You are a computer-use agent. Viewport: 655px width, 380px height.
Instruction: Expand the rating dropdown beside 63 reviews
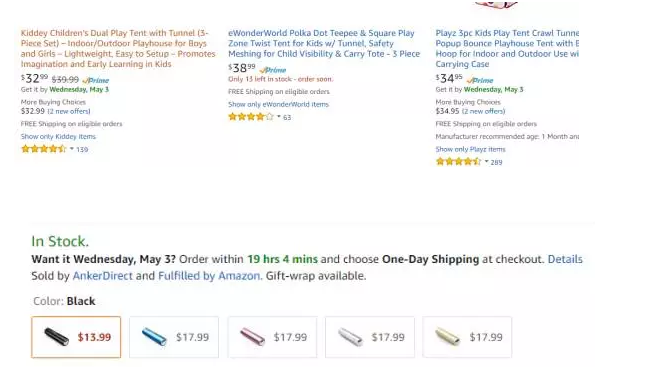[279, 117]
